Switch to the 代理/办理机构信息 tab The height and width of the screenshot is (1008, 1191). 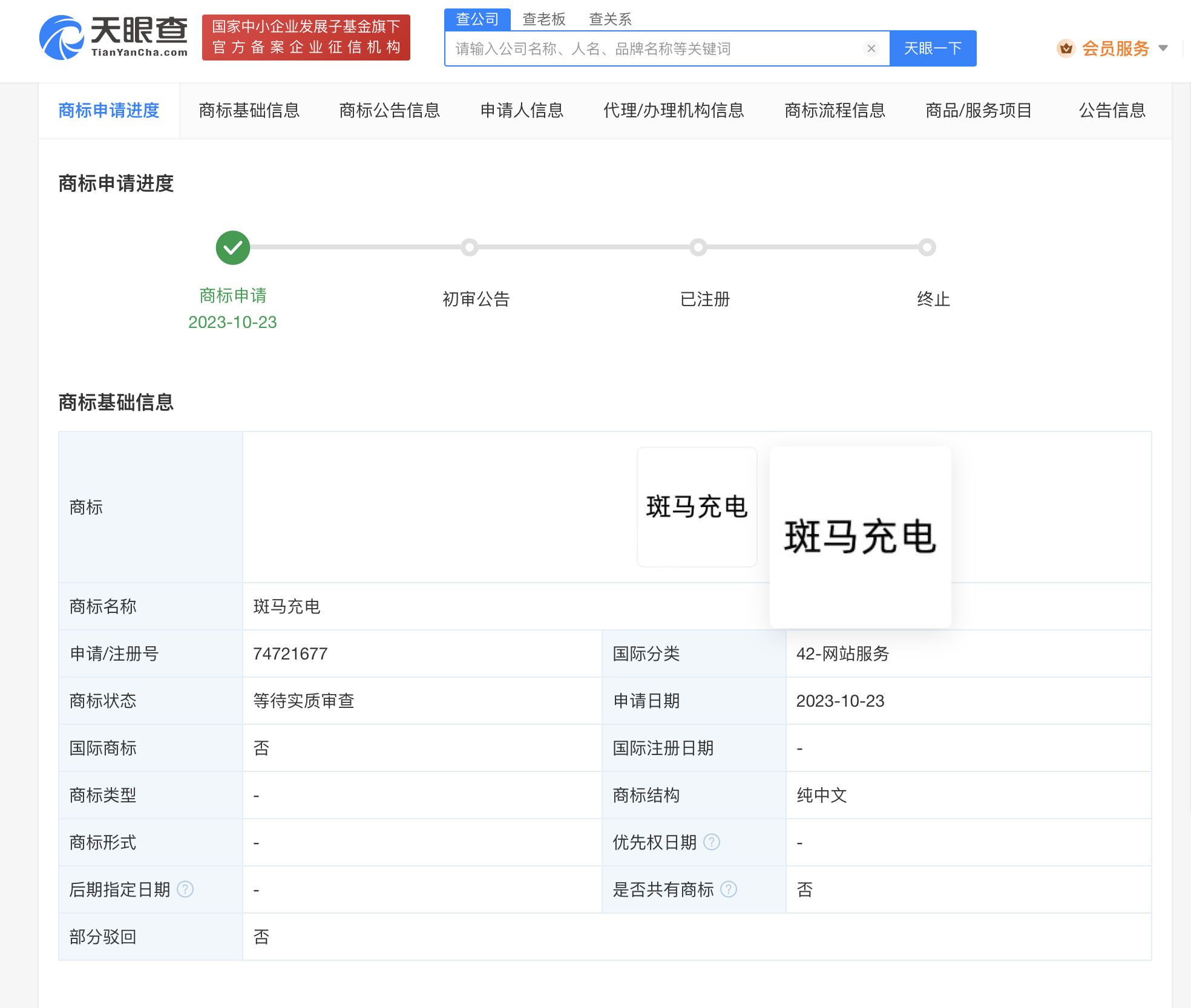pyautogui.click(x=674, y=111)
